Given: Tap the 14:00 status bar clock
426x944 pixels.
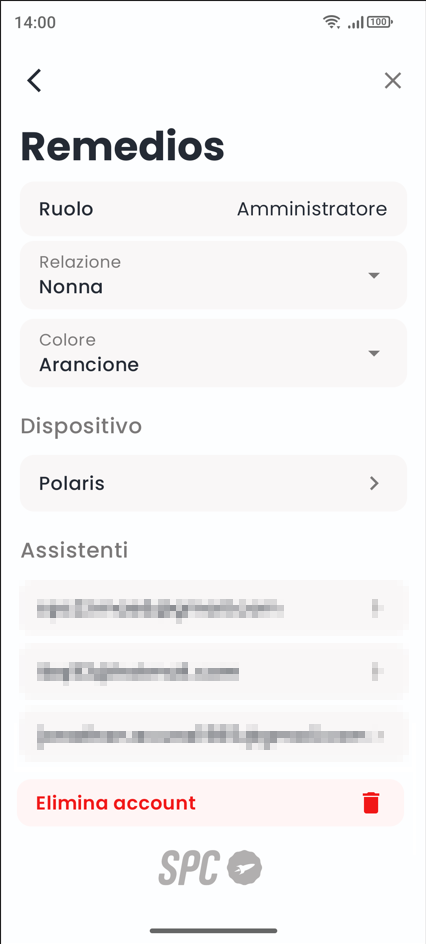Looking at the screenshot, I should [35, 23].
